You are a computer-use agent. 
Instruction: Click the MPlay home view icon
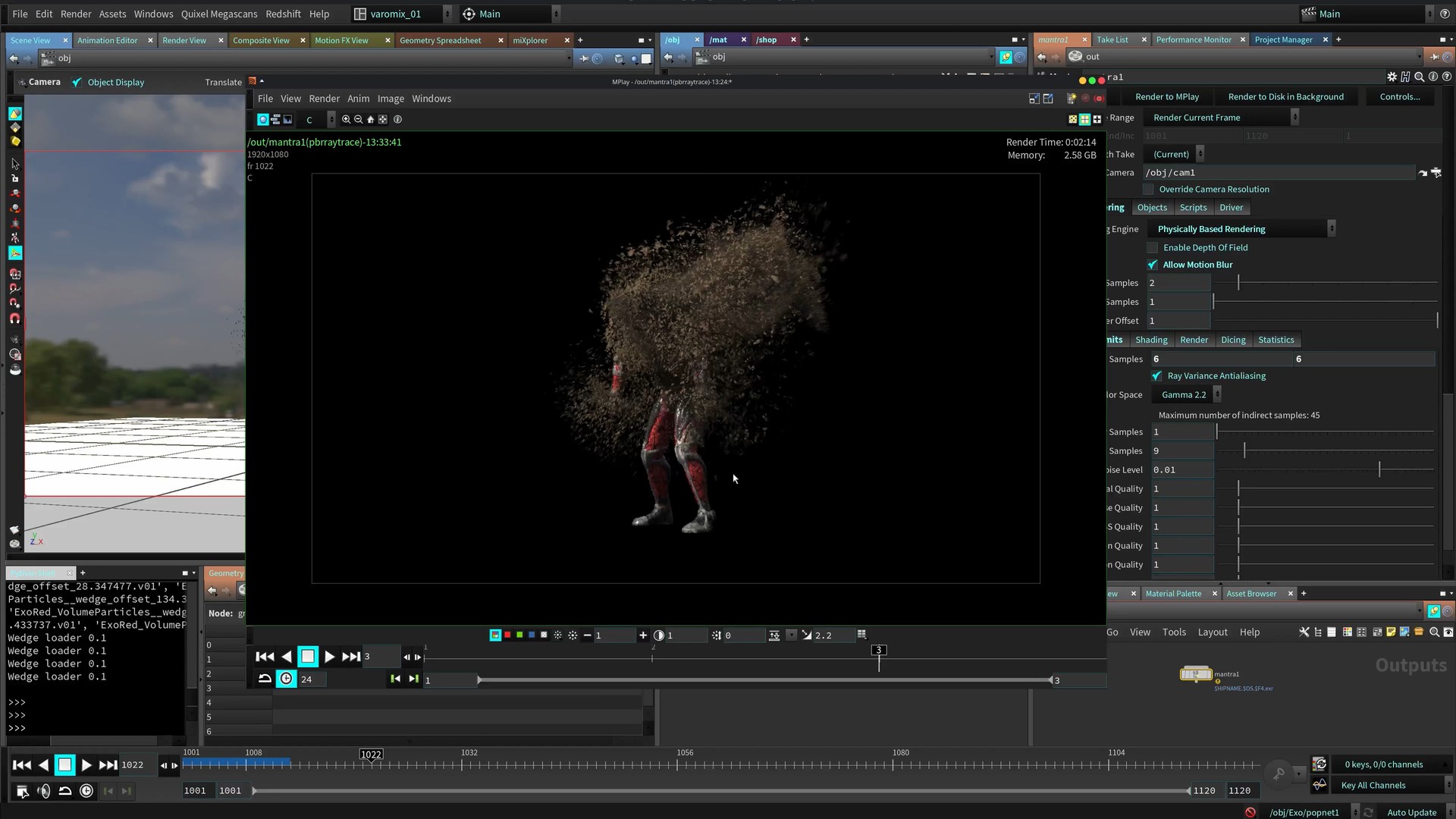point(370,120)
